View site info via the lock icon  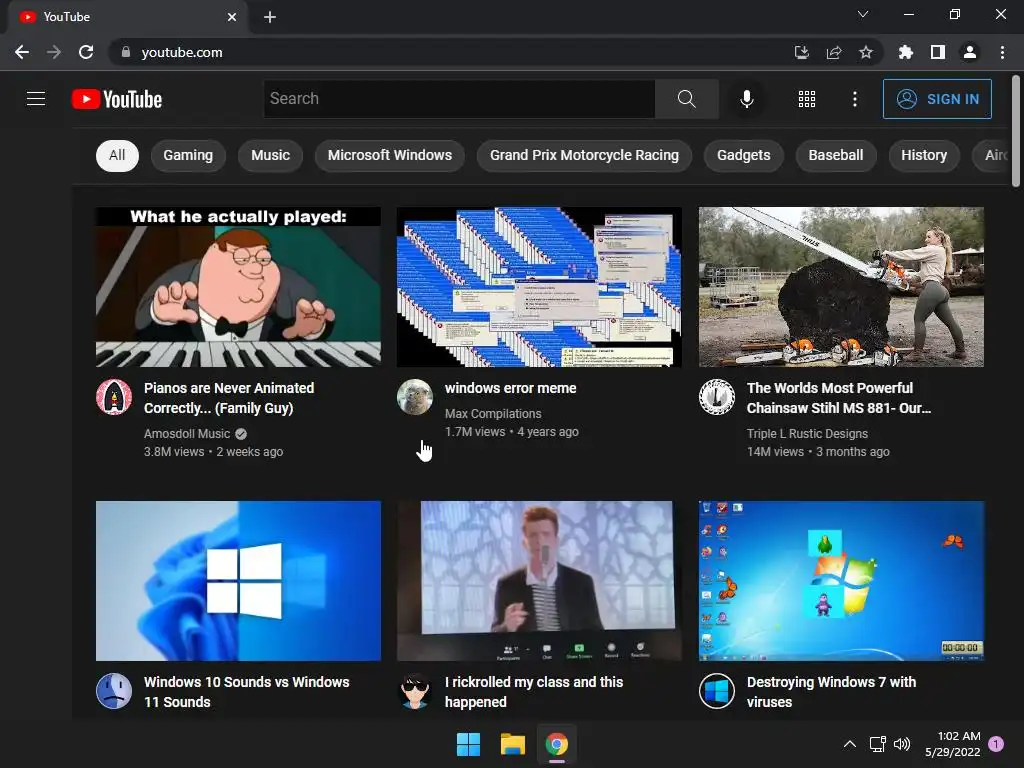(x=126, y=52)
